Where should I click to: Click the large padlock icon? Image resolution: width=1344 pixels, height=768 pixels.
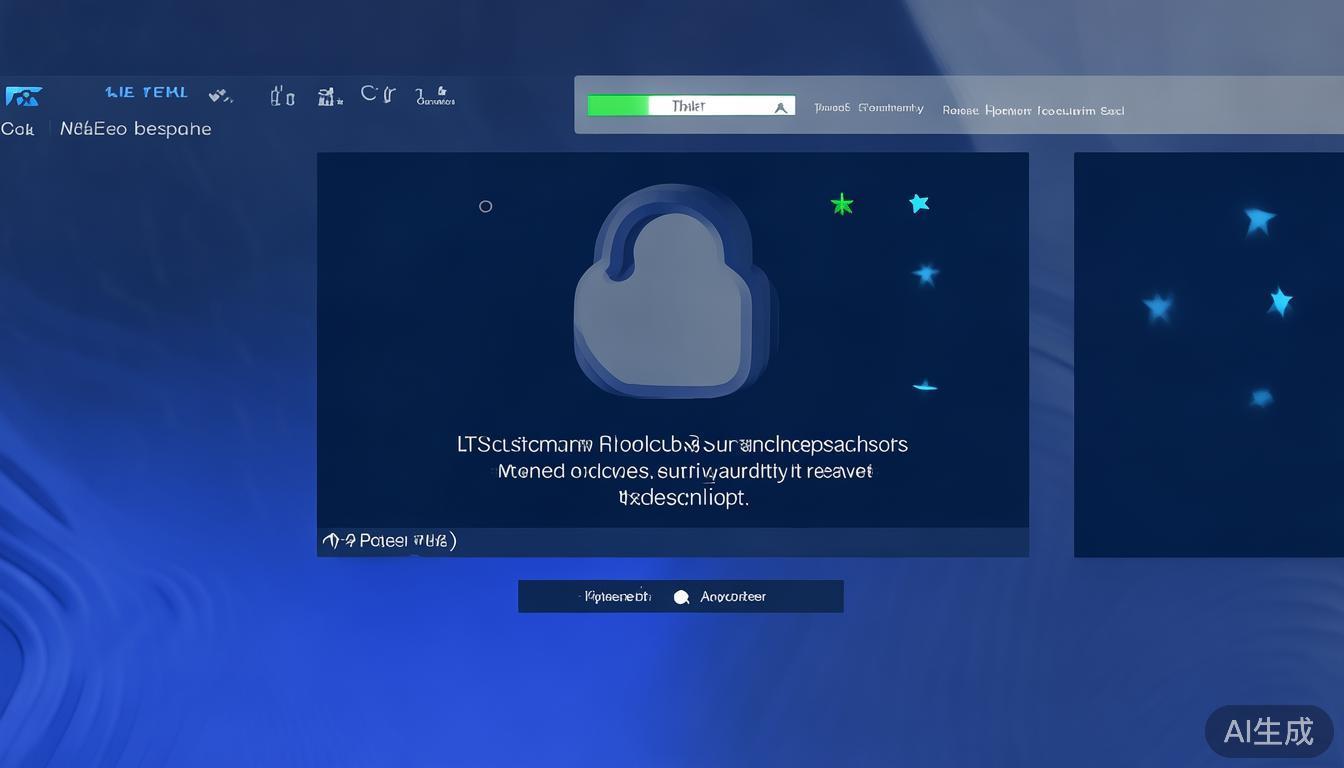672,290
